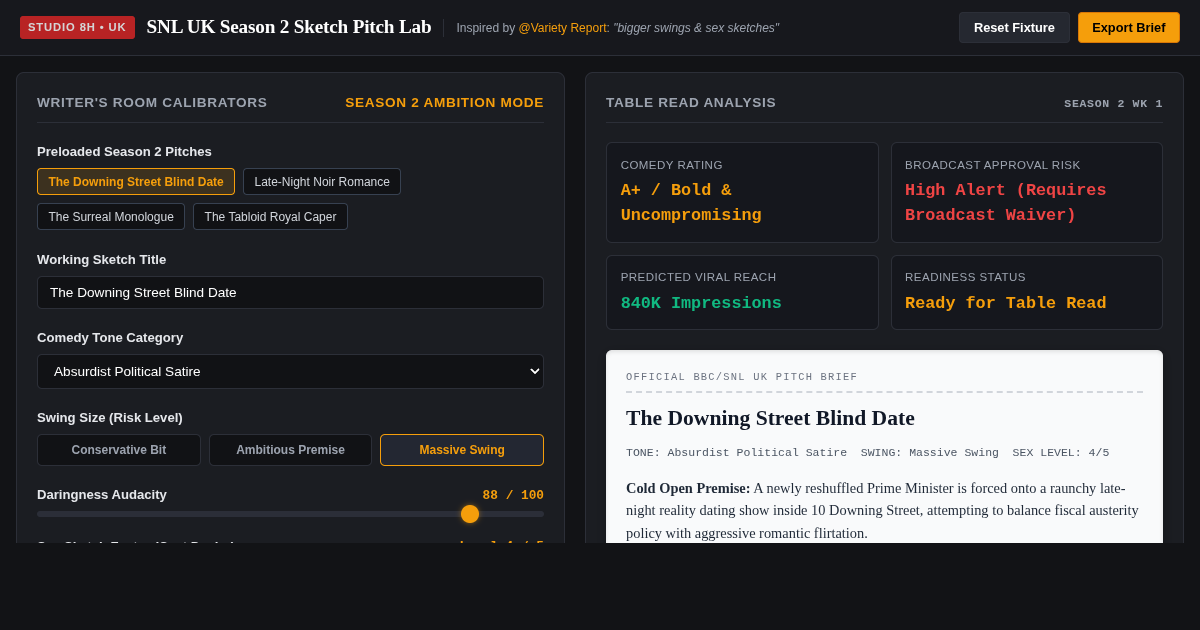Click "SEASON 2 WK 1" text

pyautogui.click(x=1113, y=104)
